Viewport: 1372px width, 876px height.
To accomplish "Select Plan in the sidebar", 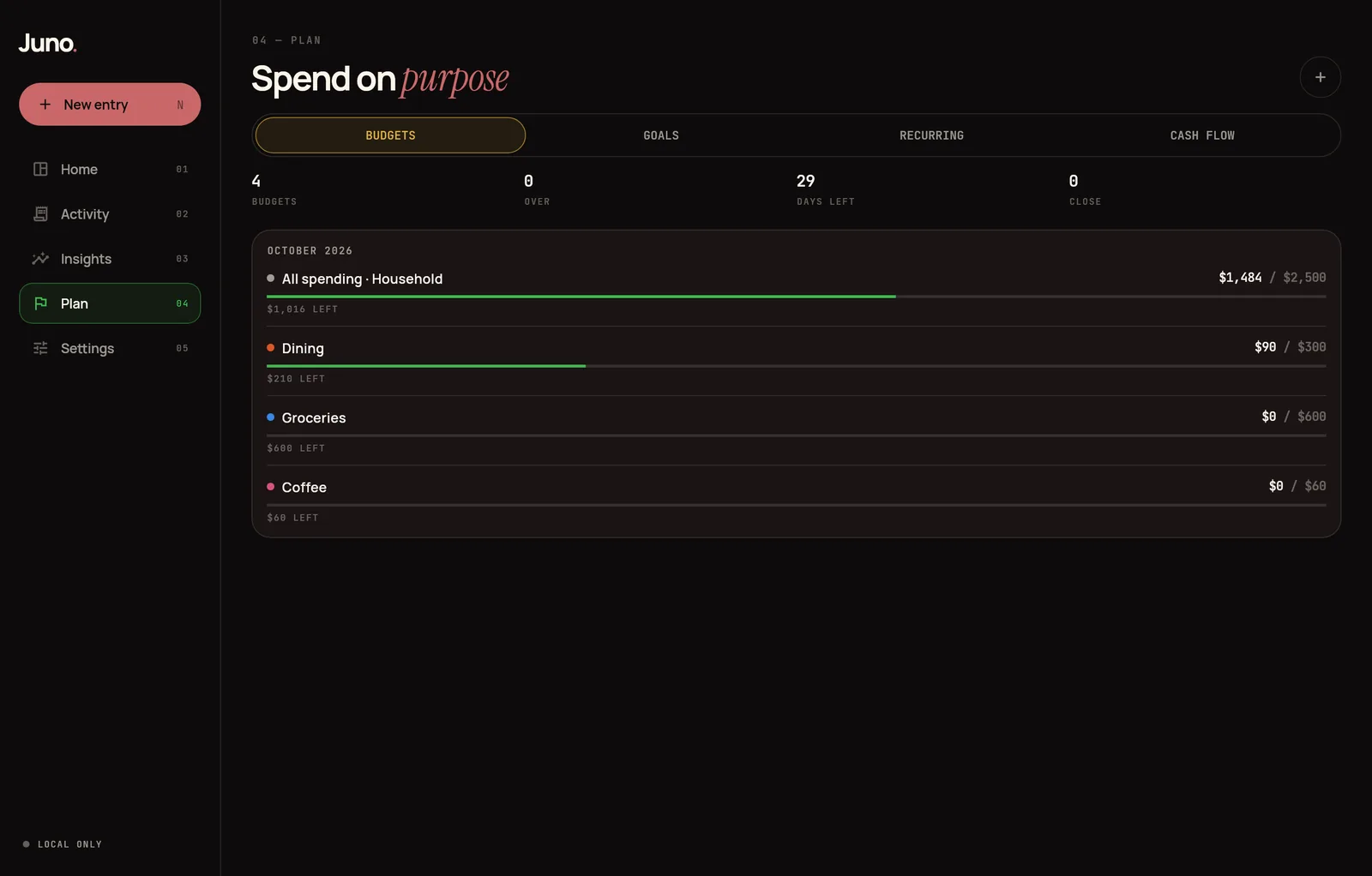I will tap(110, 303).
